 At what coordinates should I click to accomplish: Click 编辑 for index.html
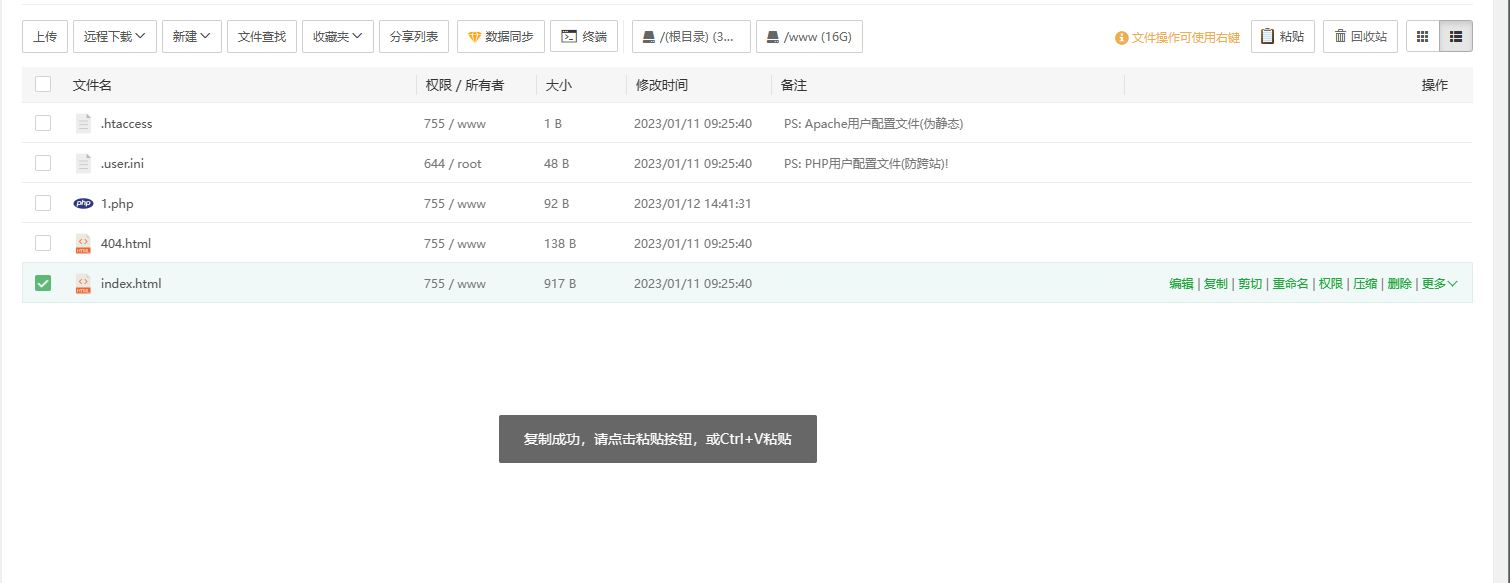(1181, 284)
